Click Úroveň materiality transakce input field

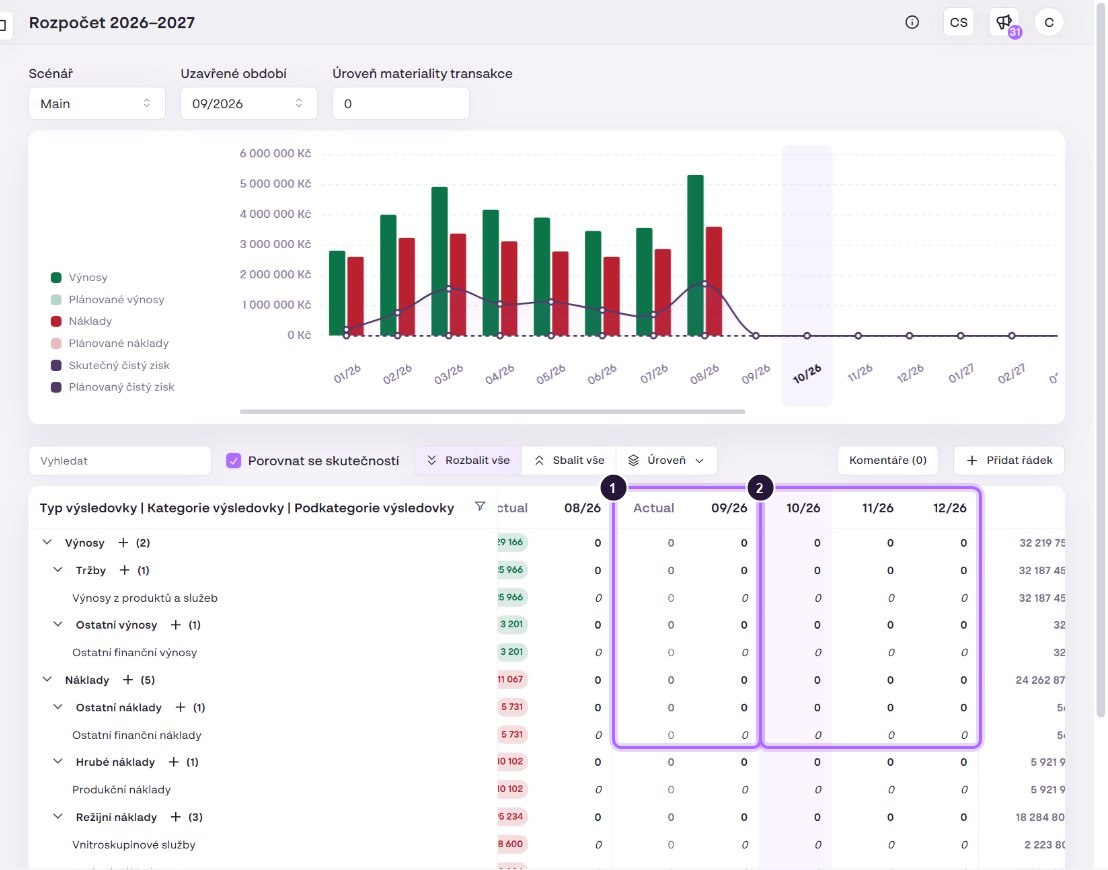(x=401, y=104)
